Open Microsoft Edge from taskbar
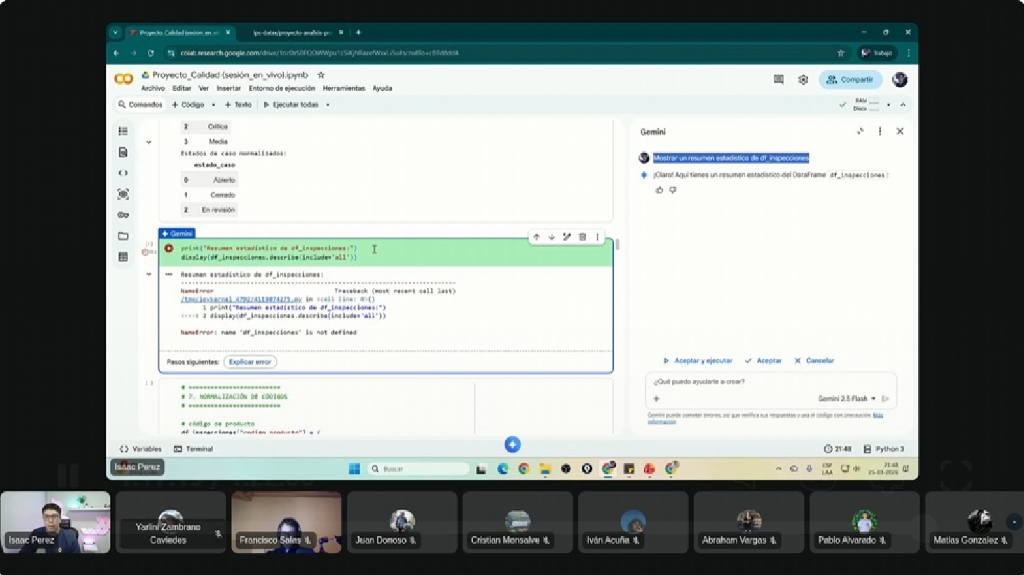The height and width of the screenshot is (575, 1024). [x=502, y=468]
